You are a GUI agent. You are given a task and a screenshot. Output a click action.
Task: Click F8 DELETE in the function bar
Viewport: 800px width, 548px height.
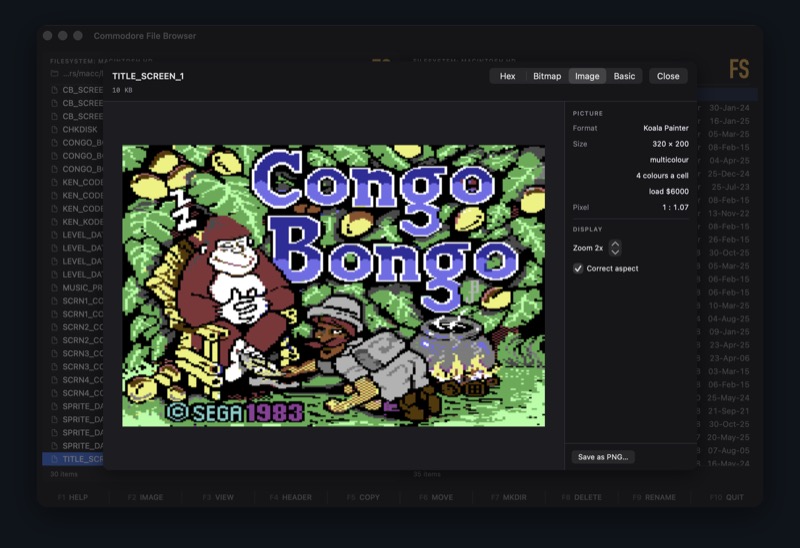click(x=581, y=497)
